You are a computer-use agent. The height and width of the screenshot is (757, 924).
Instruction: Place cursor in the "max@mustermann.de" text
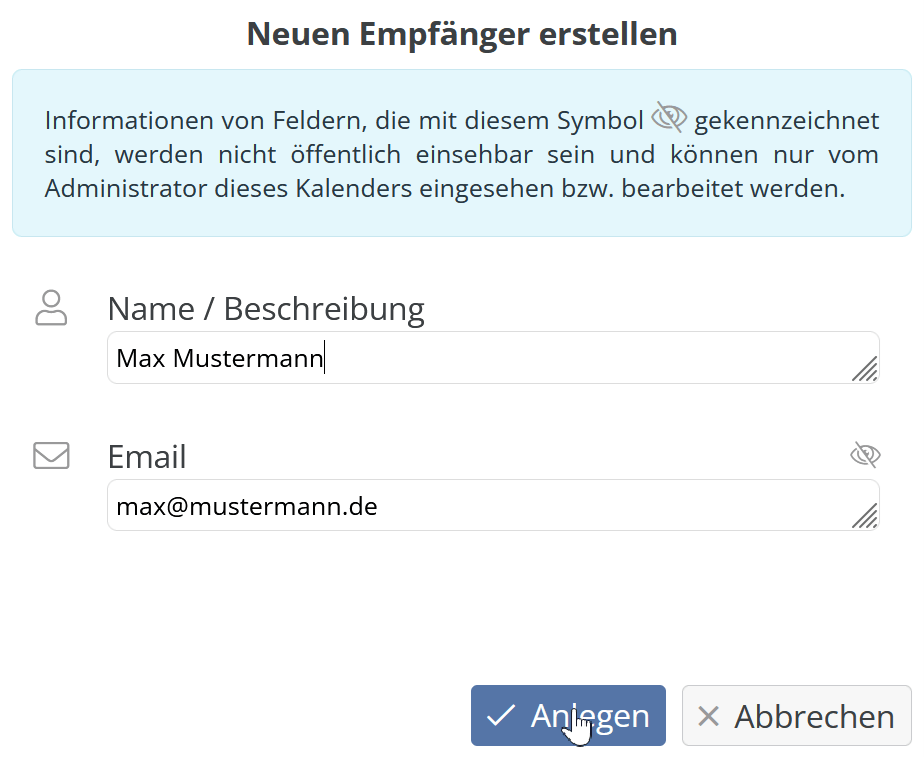246,506
